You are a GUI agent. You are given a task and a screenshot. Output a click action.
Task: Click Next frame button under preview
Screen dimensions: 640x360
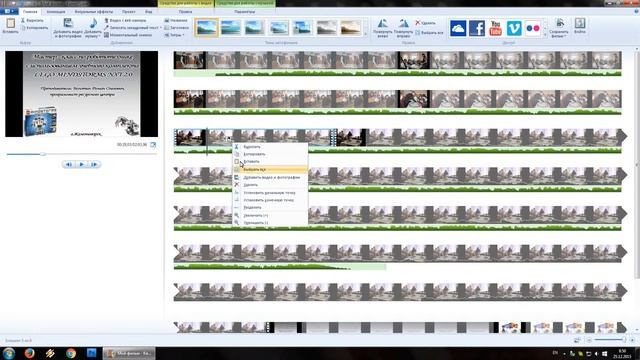(x=94, y=164)
